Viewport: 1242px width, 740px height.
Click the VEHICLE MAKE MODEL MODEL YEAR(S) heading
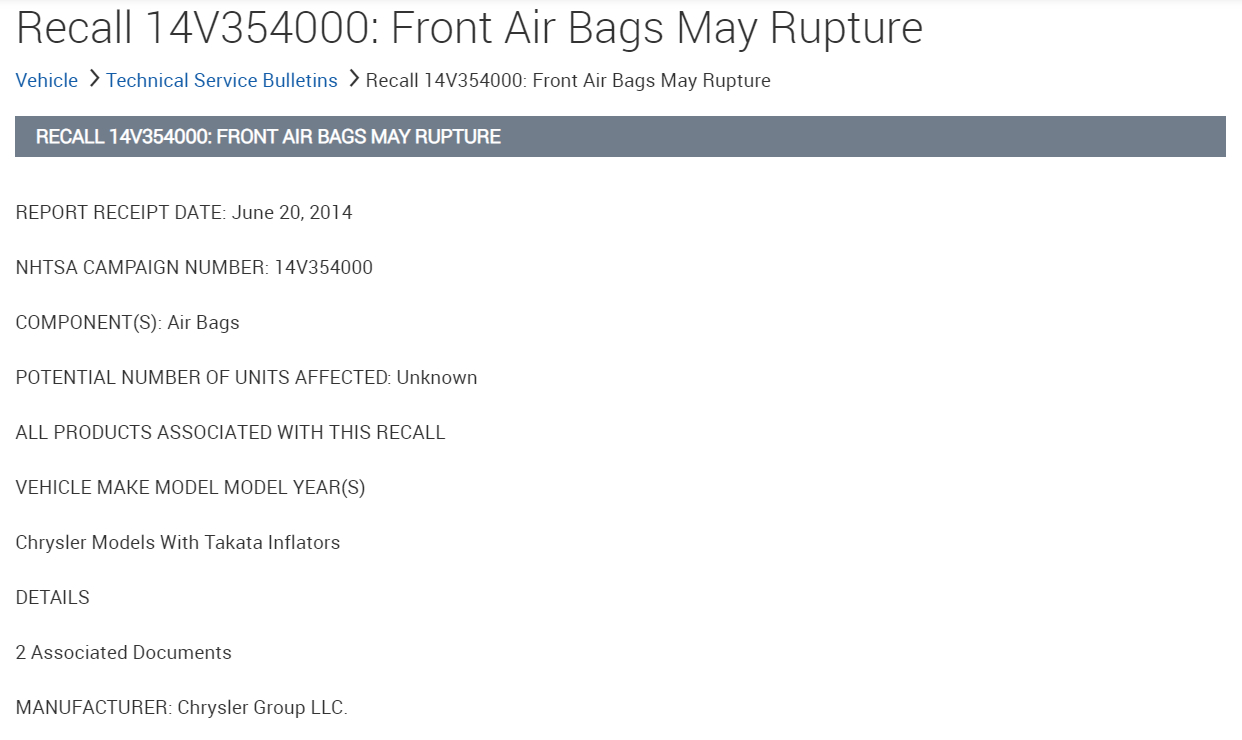click(190, 488)
